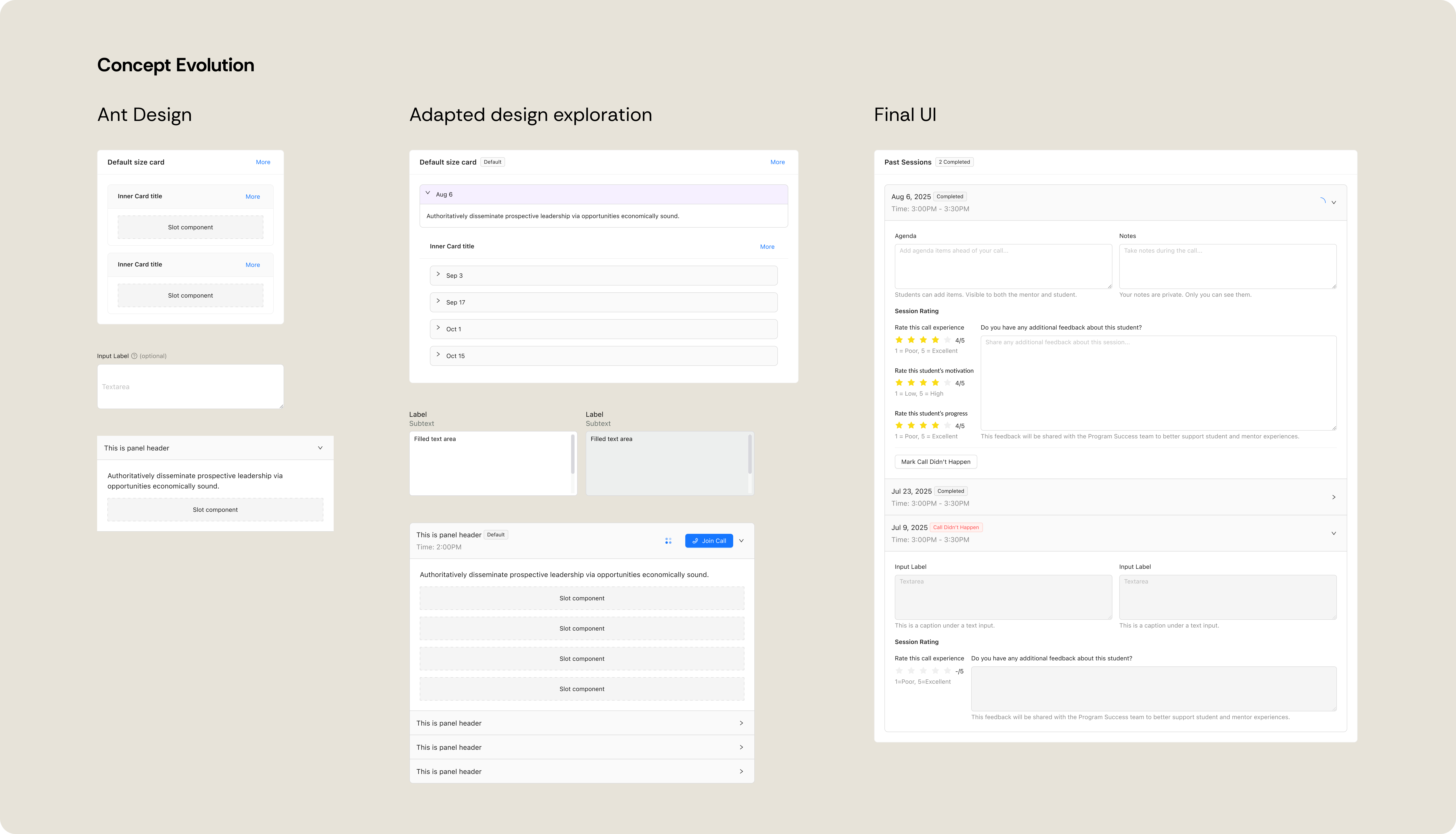The height and width of the screenshot is (834, 1456).
Task: Set student's motivation rating to five stars
Action: click(x=947, y=383)
